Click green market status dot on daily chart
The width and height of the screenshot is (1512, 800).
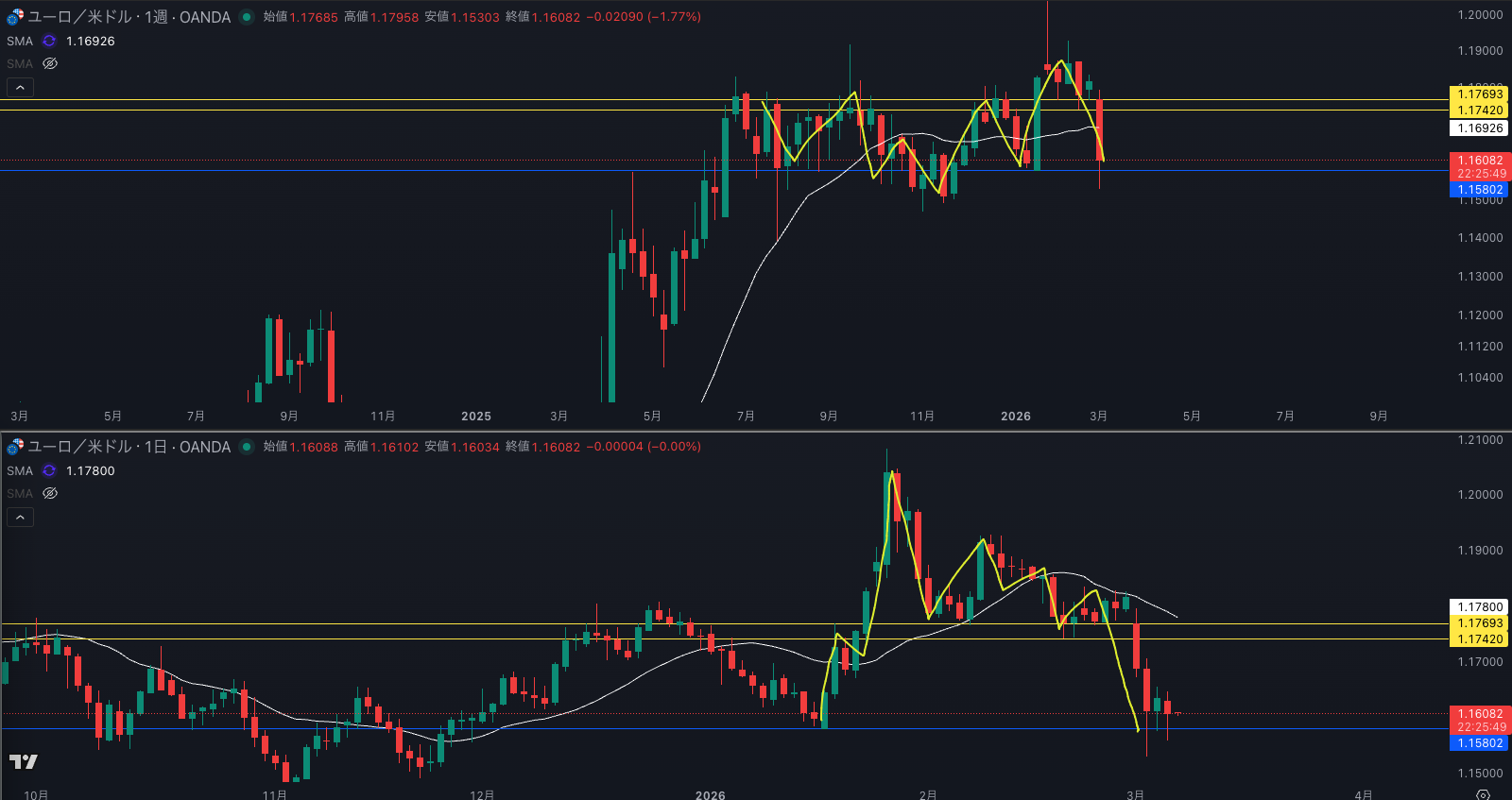(x=247, y=447)
